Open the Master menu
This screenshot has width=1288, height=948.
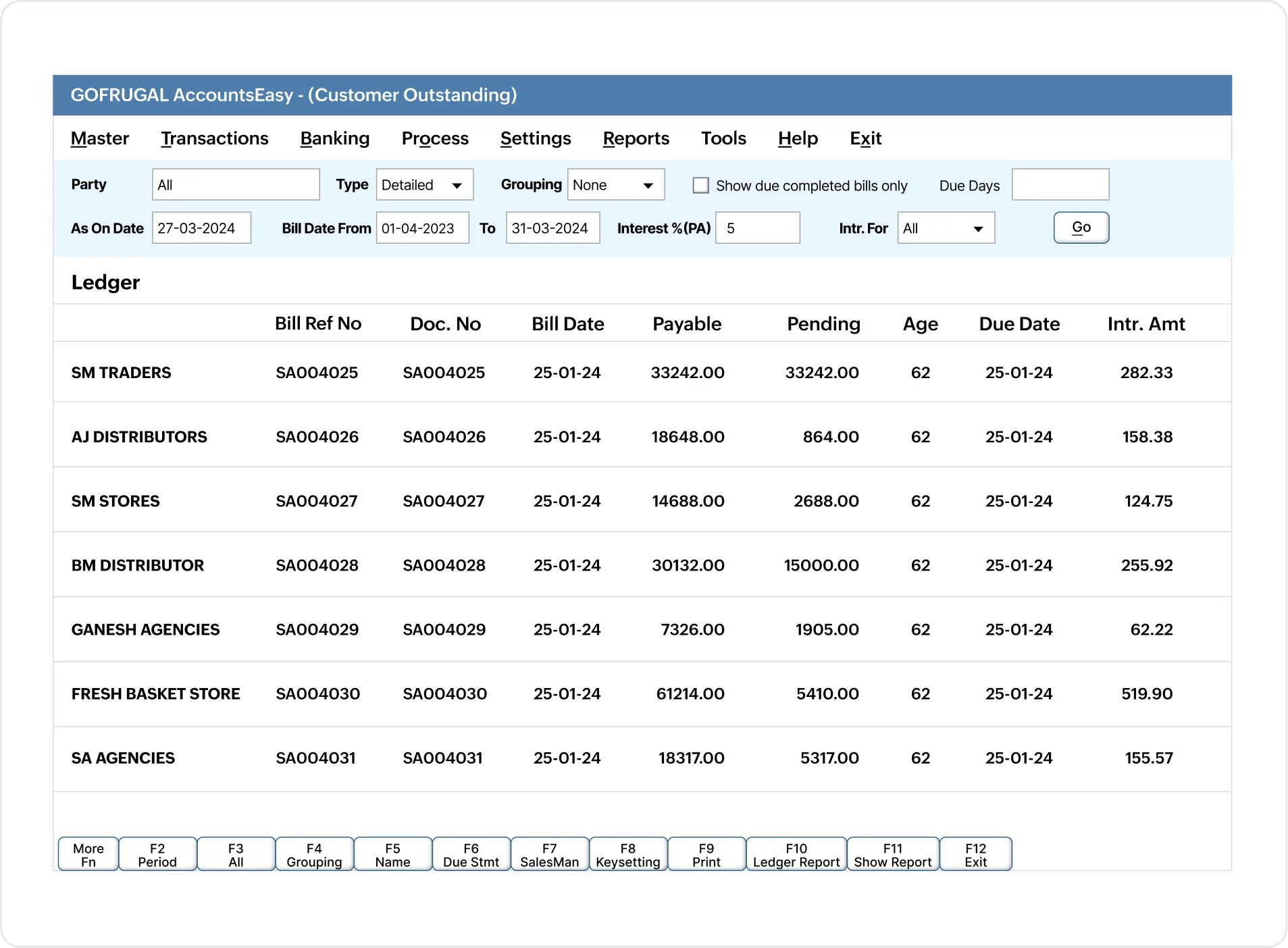pos(99,138)
